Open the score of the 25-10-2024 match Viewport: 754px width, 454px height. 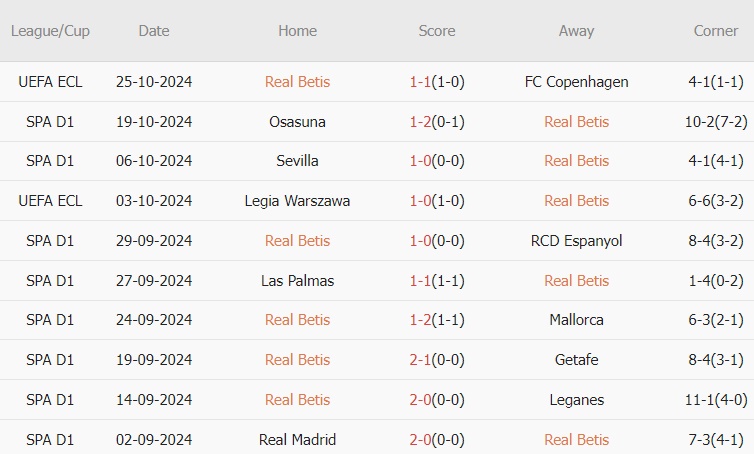(437, 82)
